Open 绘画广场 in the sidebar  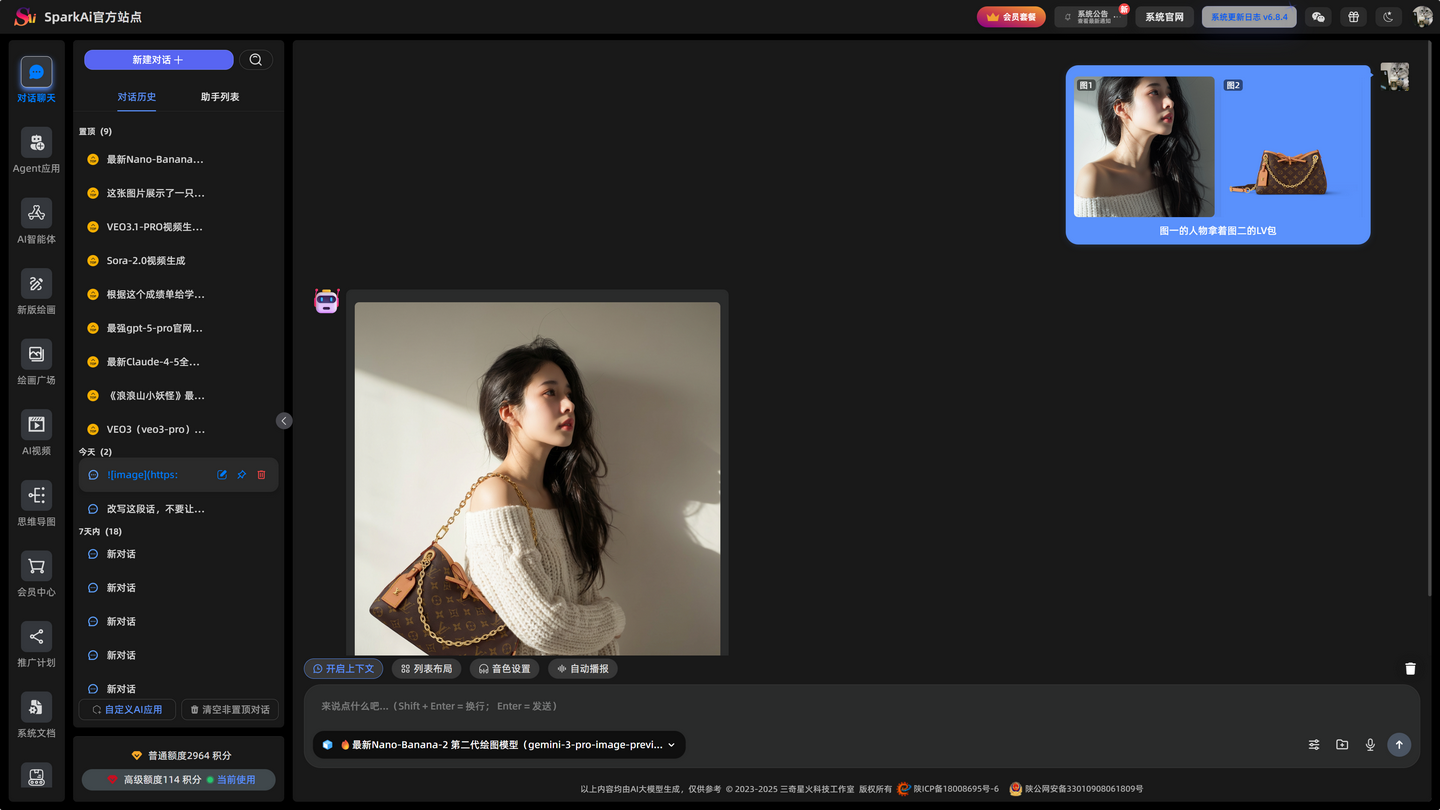pyautogui.click(x=36, y=363)
